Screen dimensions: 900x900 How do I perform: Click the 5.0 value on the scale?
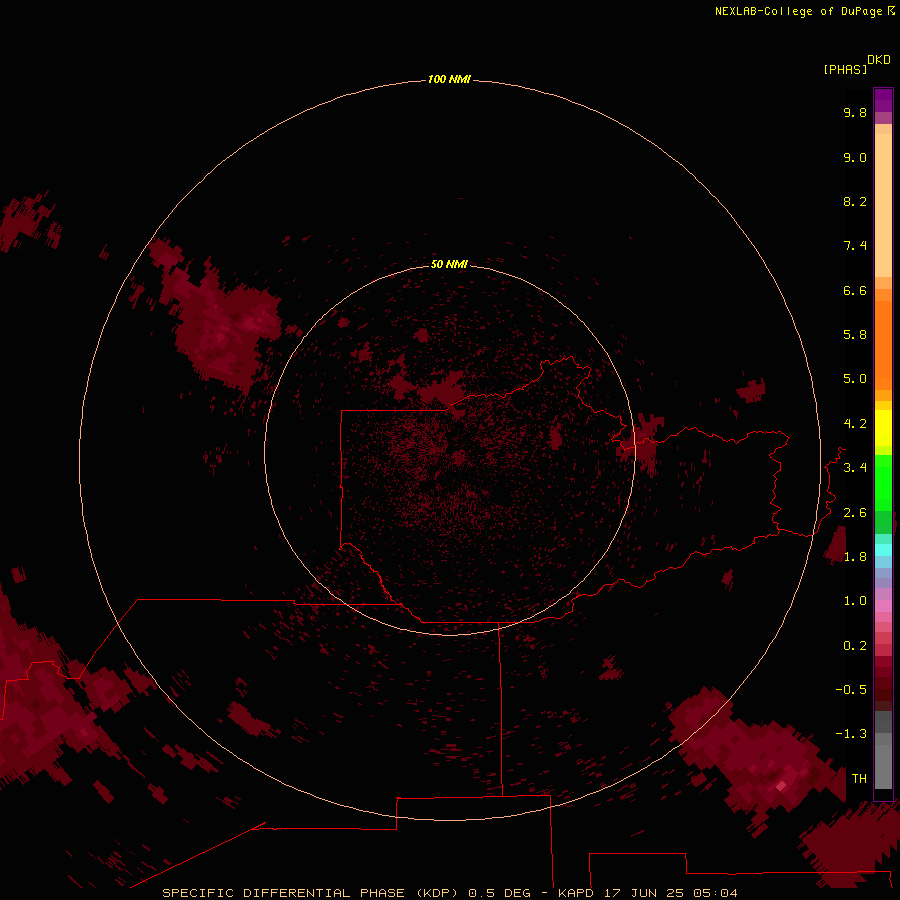[x=855, y=379]
